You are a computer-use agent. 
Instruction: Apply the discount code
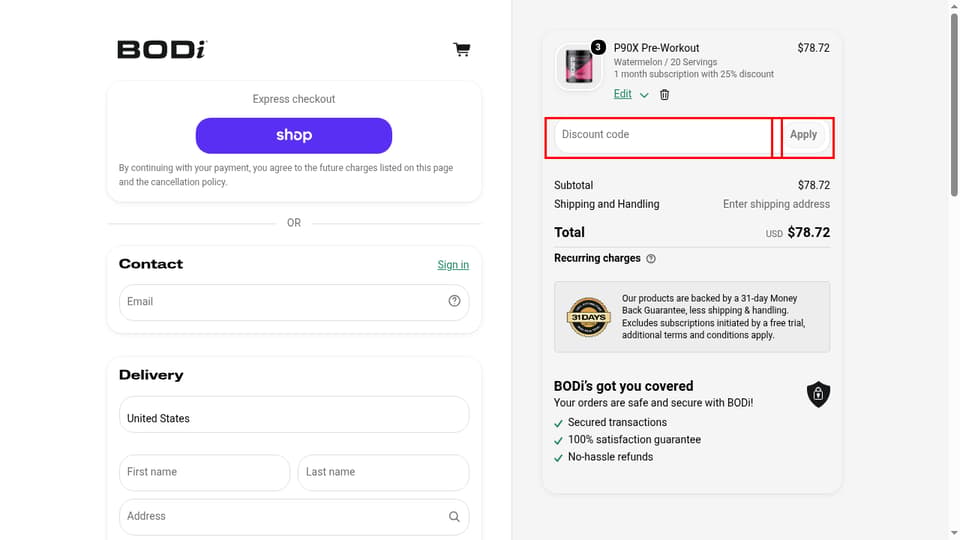pyautogui.click(x=803, y=135)
